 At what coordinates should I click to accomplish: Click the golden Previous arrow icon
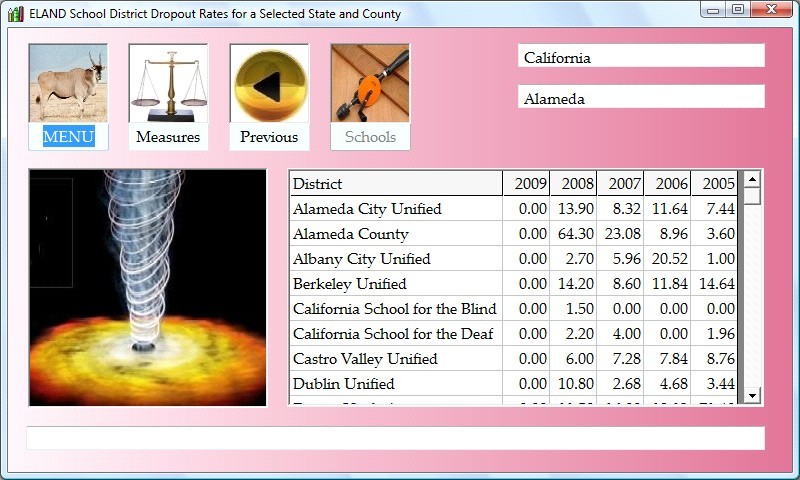coord(269,83)
